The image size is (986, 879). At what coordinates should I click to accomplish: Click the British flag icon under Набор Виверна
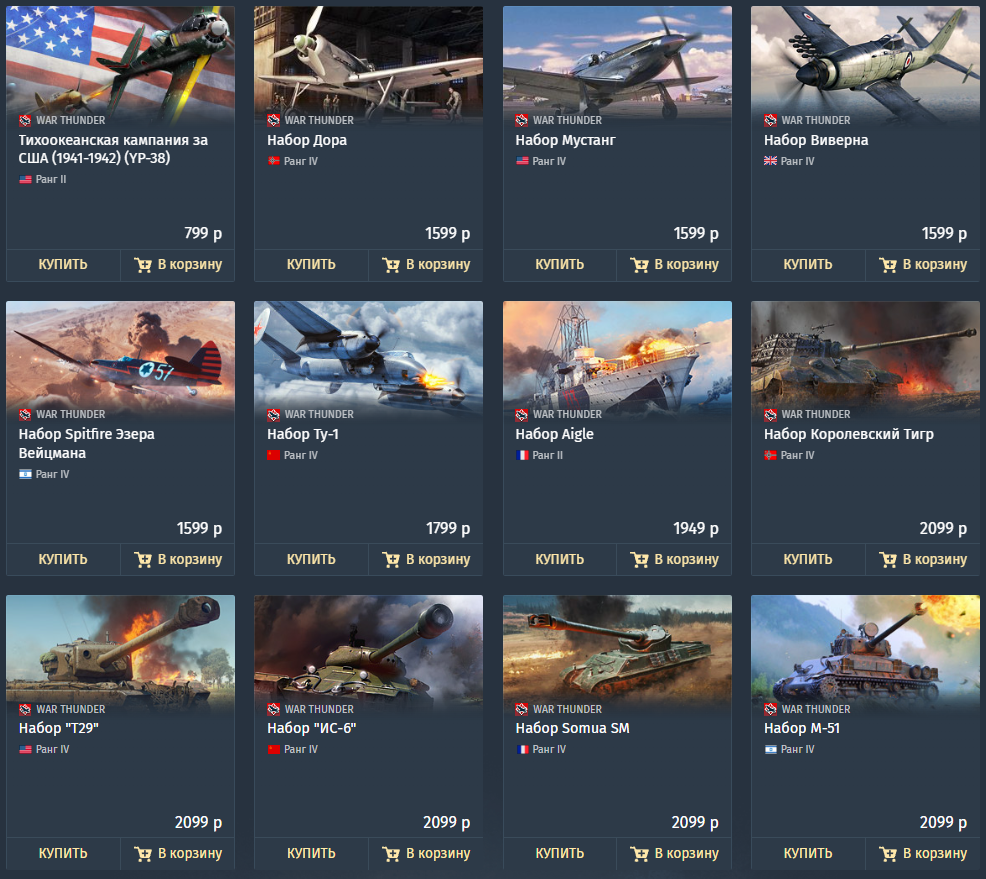point(770,161)
